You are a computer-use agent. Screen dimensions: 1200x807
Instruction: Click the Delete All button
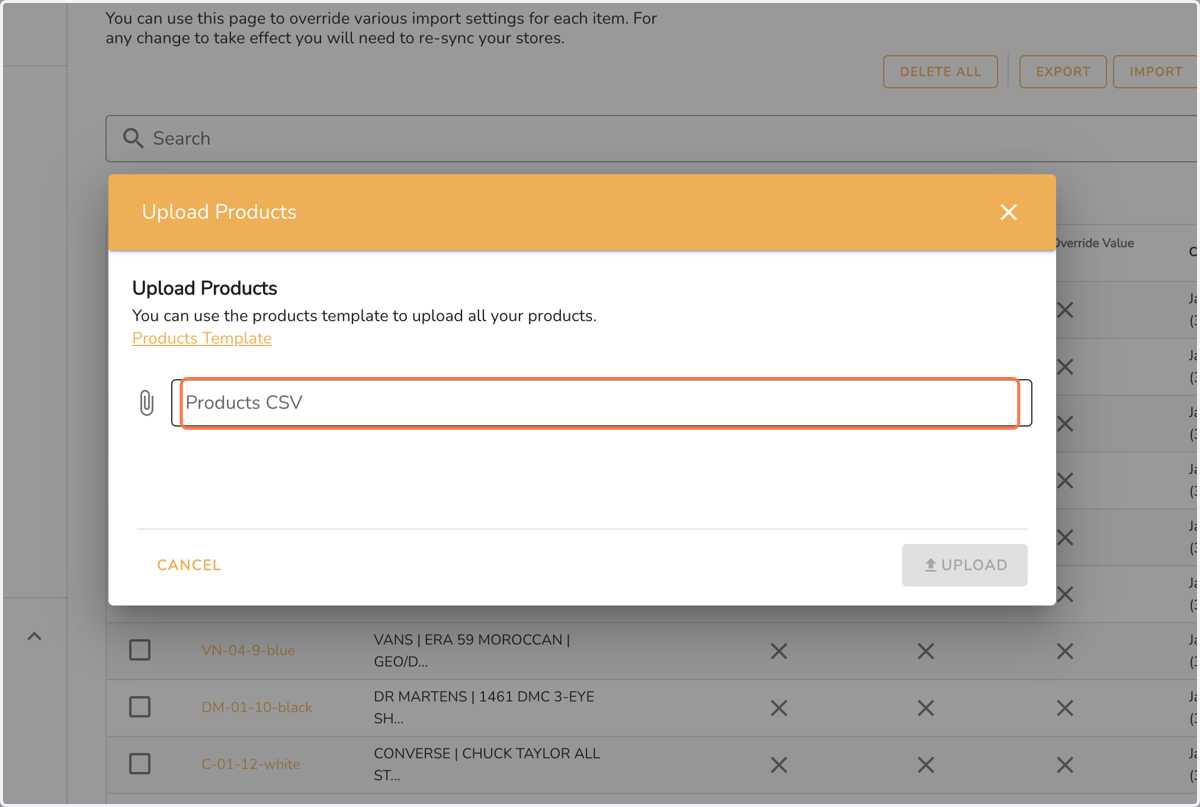[940, 72]
